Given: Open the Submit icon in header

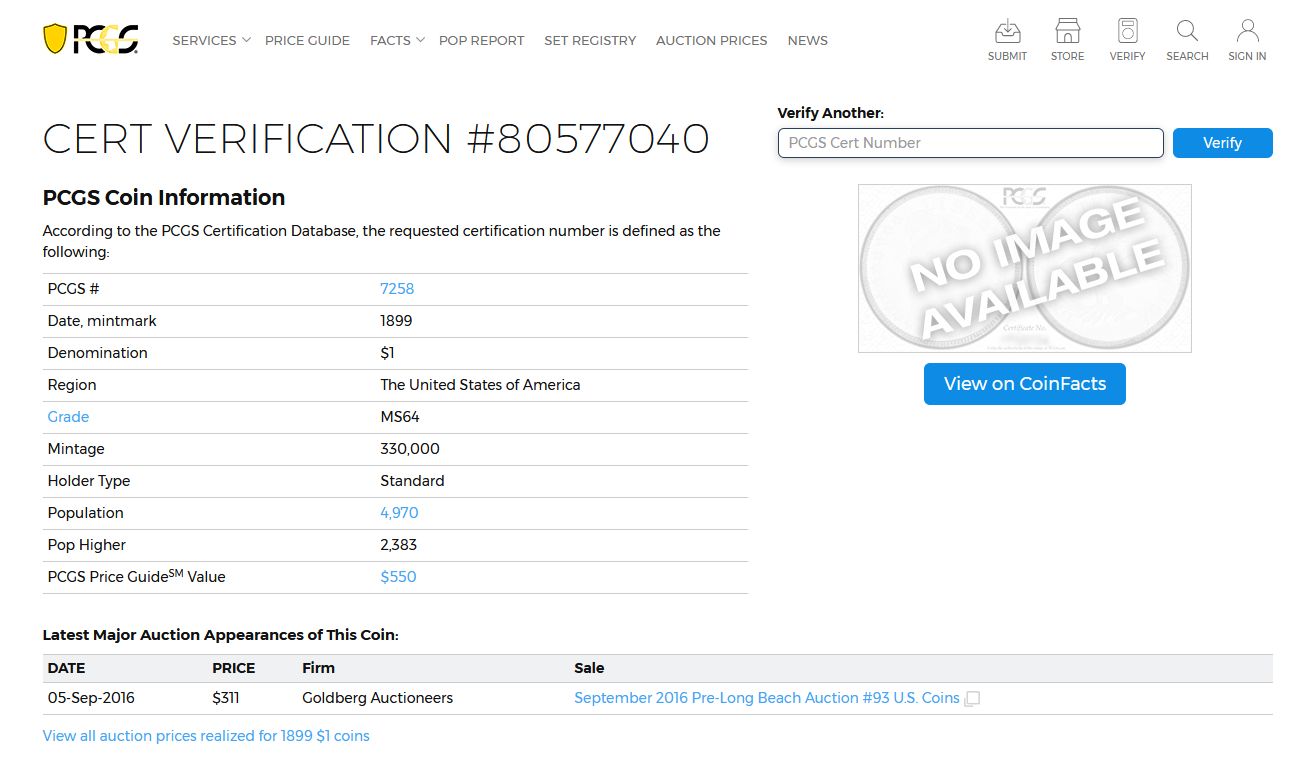Looking at the screenshot, I should coord(1007,31).
